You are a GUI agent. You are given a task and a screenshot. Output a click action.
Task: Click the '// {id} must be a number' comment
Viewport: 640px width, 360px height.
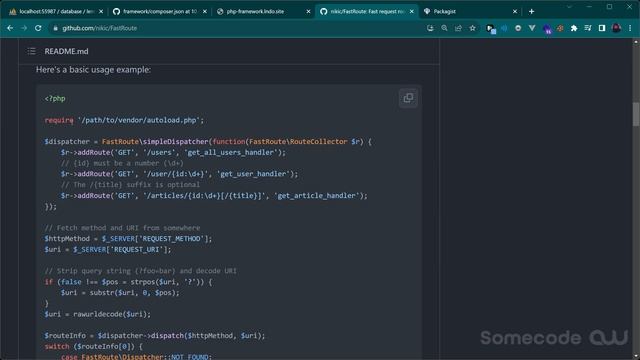(122, 163)
